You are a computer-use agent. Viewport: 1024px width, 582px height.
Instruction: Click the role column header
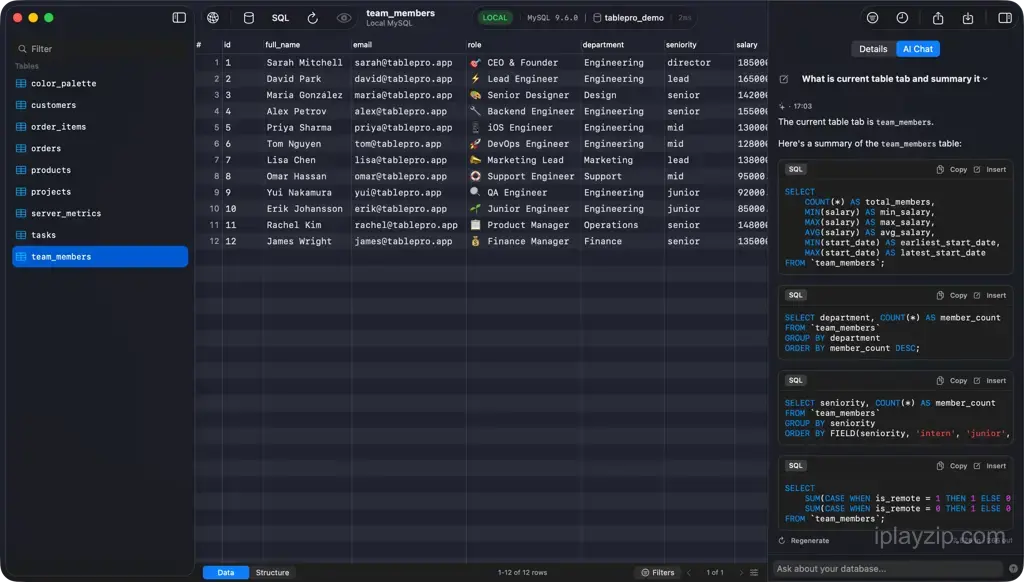click(x=523, y=44)
